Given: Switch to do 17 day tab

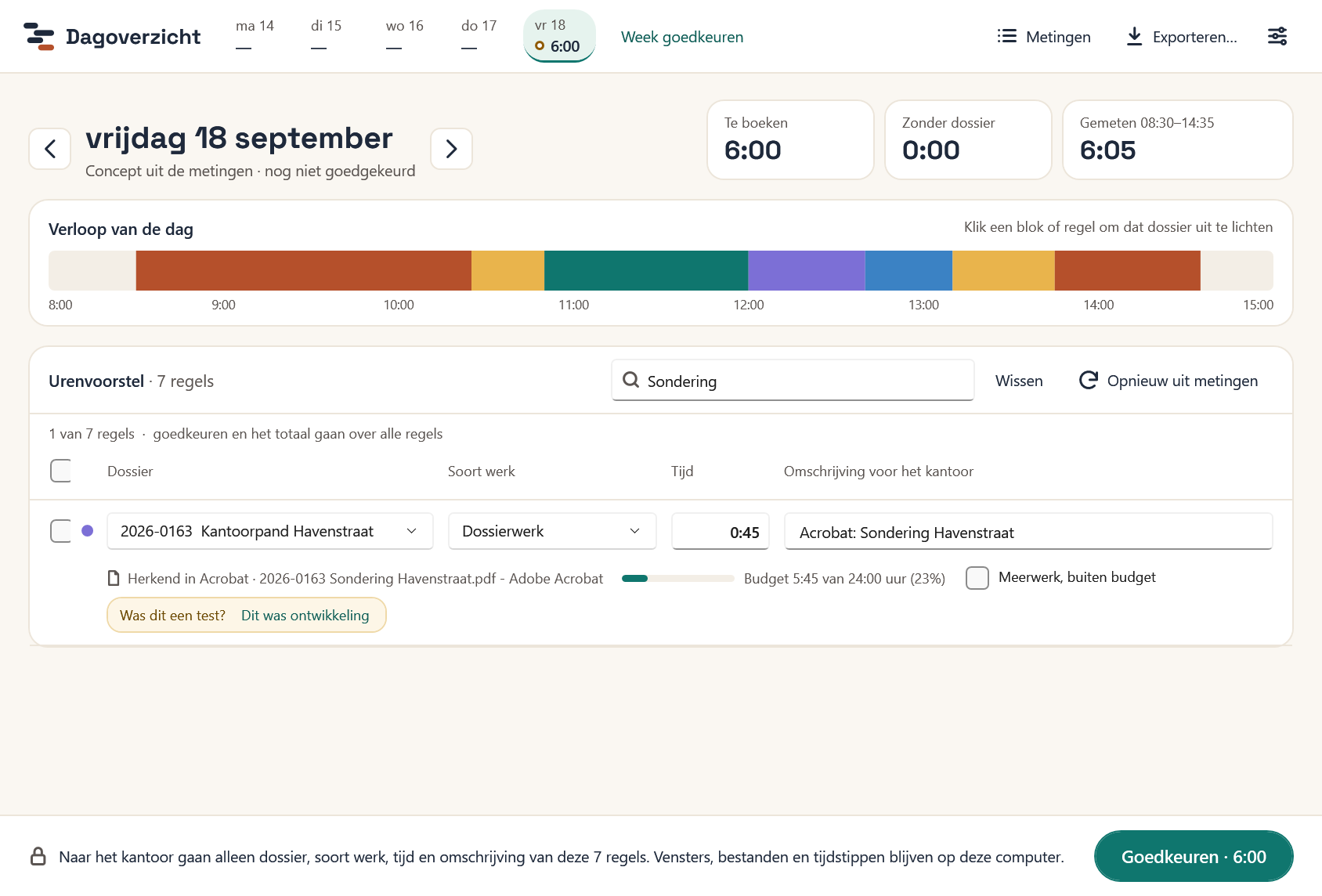Looking at the screenshot, I should point(479,36).
